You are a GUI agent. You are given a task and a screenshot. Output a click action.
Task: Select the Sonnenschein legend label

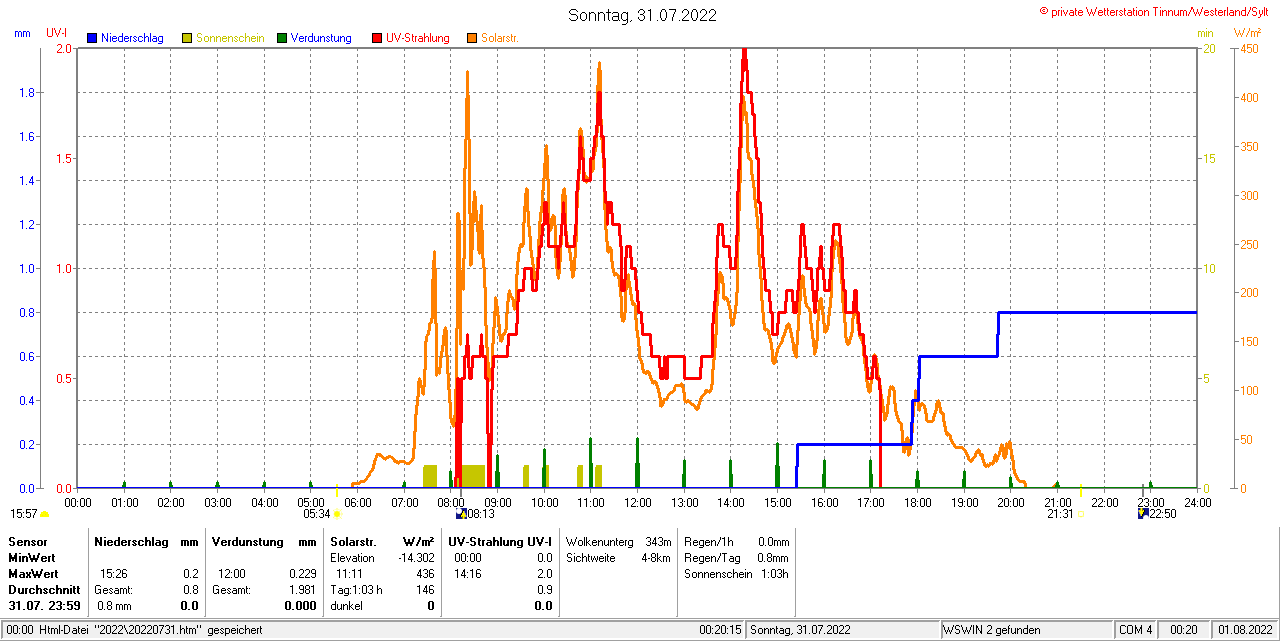[x=230, y=38]
